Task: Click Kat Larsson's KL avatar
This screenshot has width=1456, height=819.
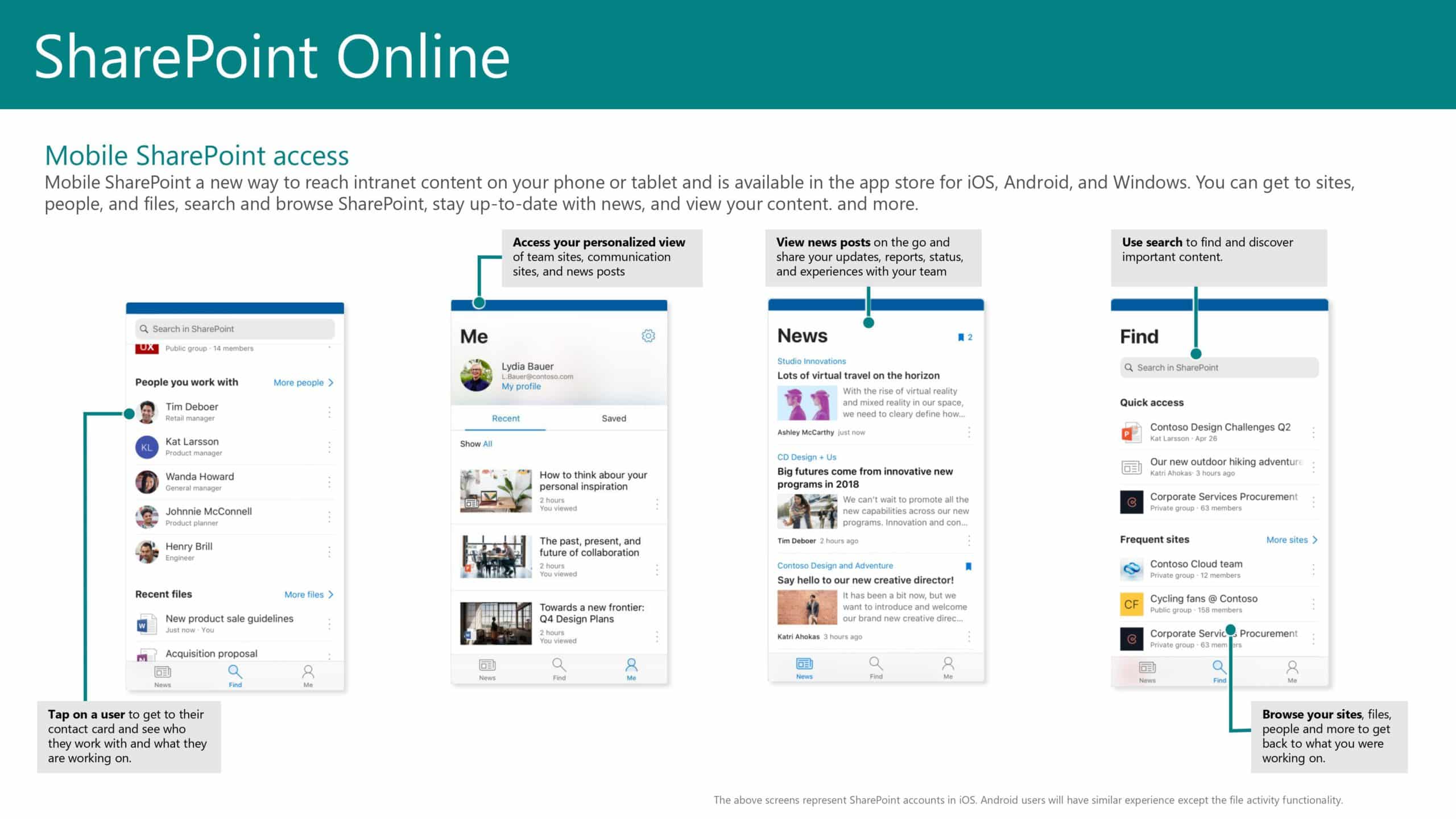Action: coord(147,447)
